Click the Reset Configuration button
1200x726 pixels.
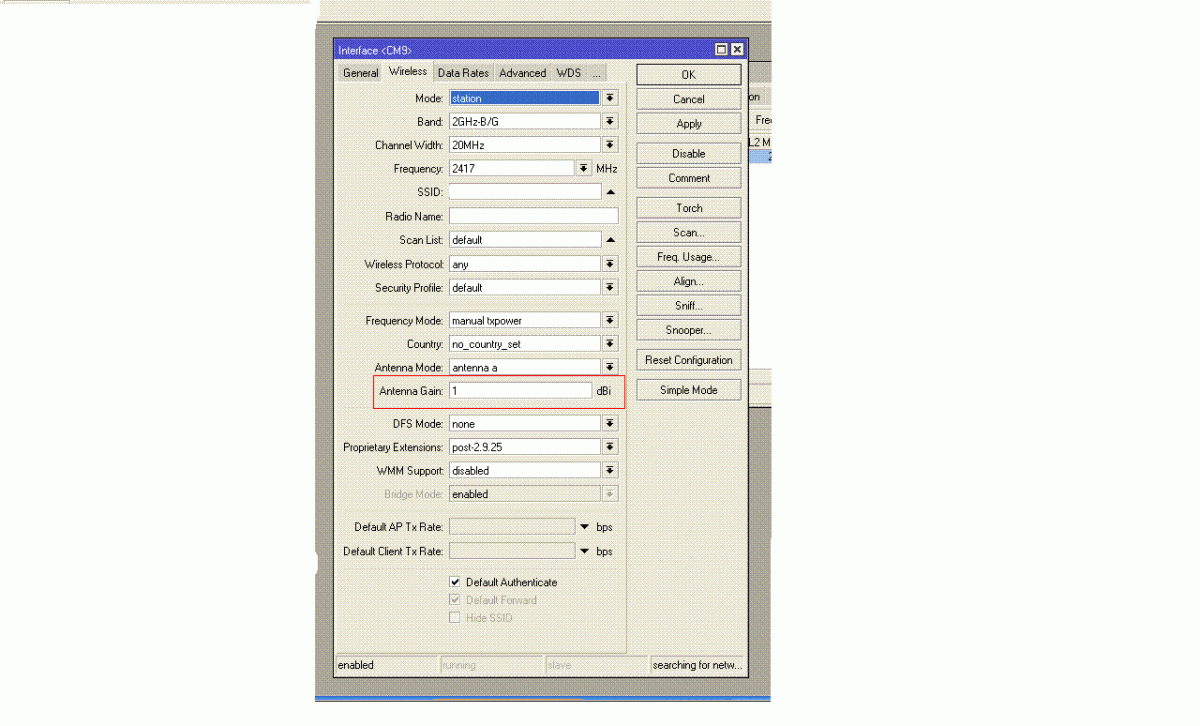pyautogui.click(x=689, y=360)
